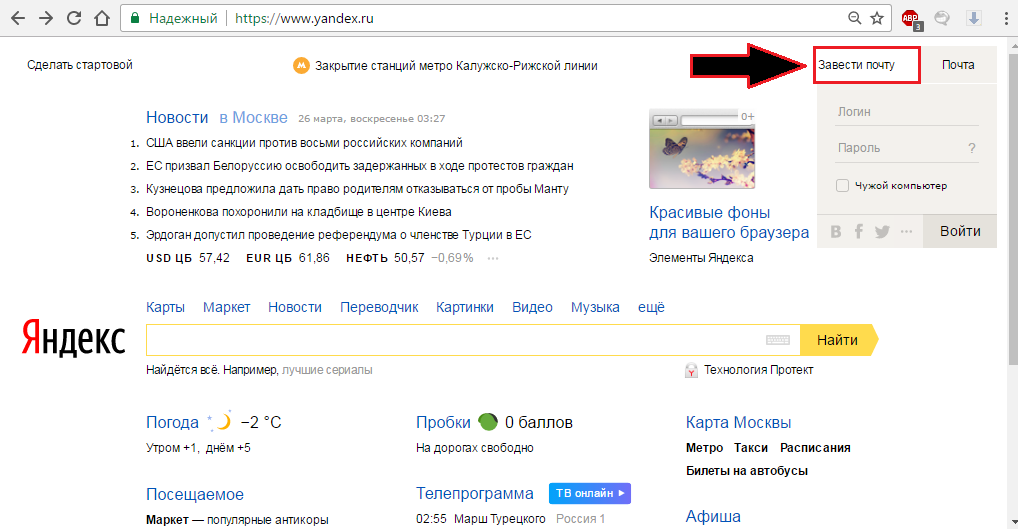Open the Adblock Plus extension icon
Viewport: 1018px width, 529px height.
[x=911, y=19]
